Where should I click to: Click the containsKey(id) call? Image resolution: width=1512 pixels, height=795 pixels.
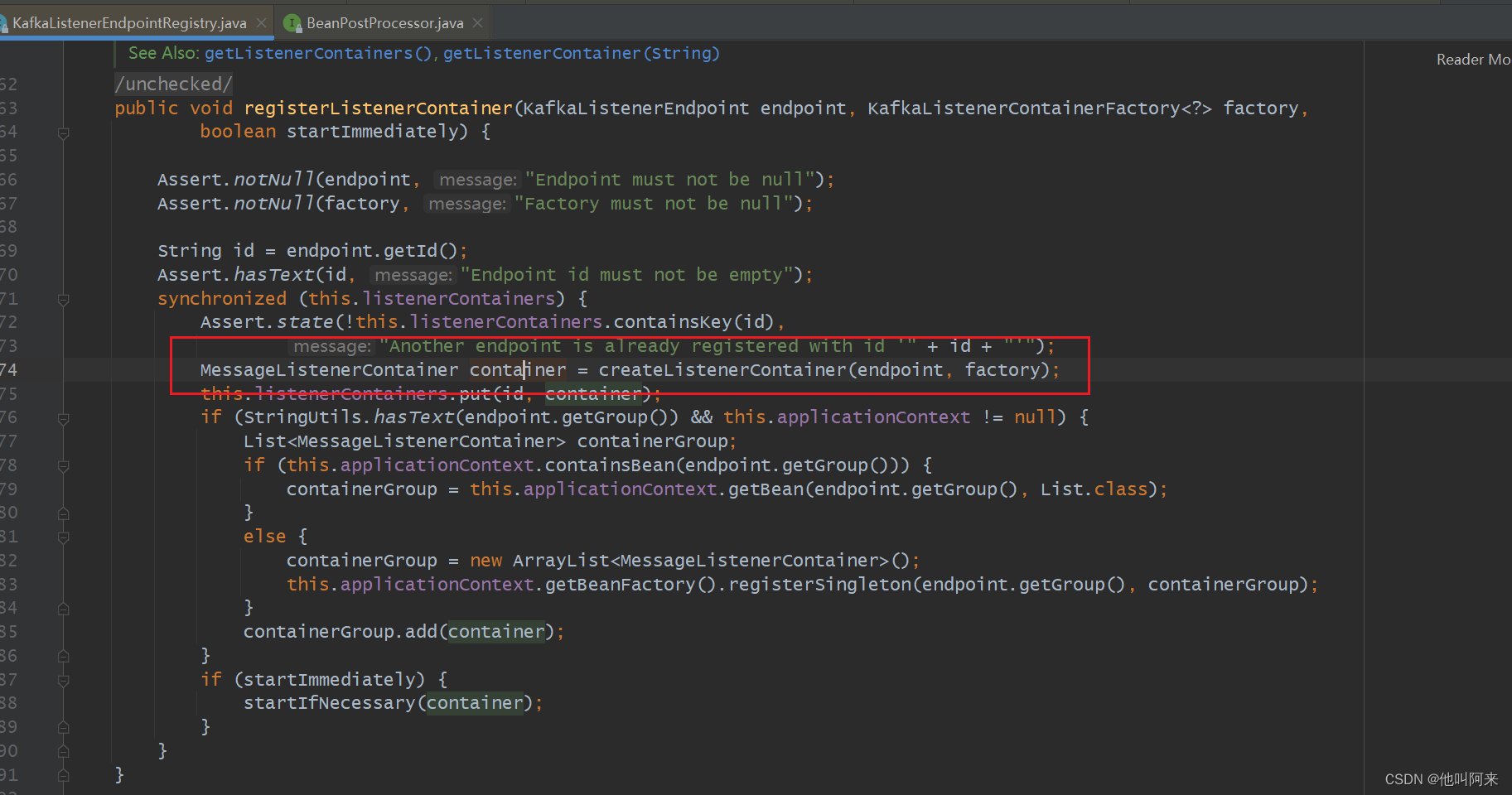(x=693, y=322)
